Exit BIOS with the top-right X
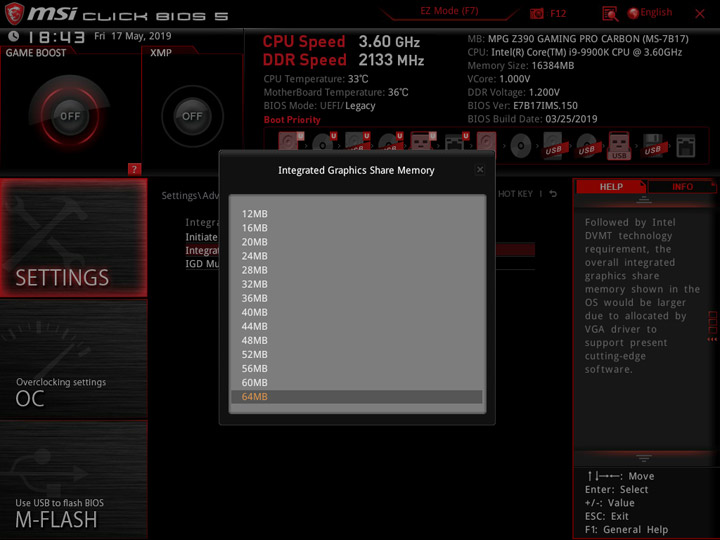 click(x=699, y=14)
